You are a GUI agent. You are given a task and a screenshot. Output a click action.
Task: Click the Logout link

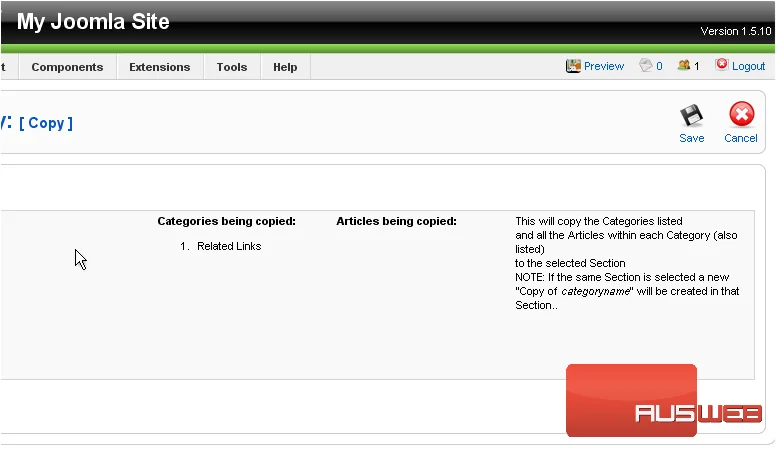pyautogui.click(x=748, y=66)
